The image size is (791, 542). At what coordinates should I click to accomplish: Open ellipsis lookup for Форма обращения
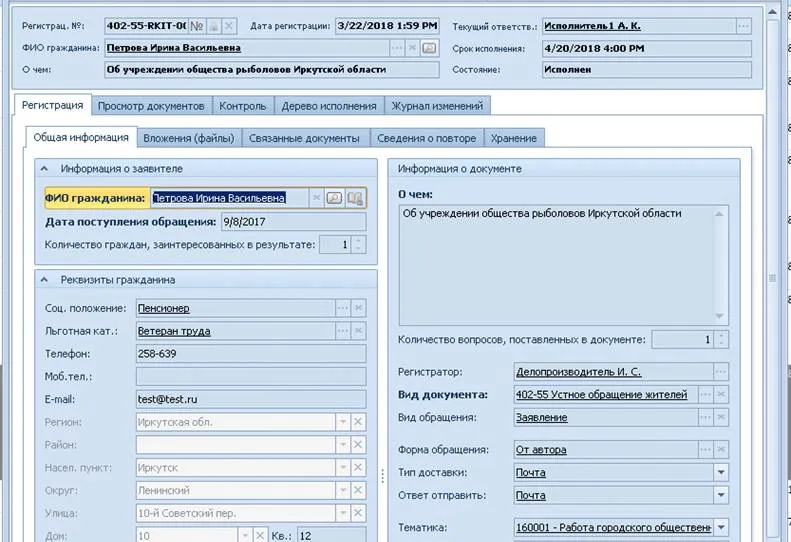coord(707,449)
